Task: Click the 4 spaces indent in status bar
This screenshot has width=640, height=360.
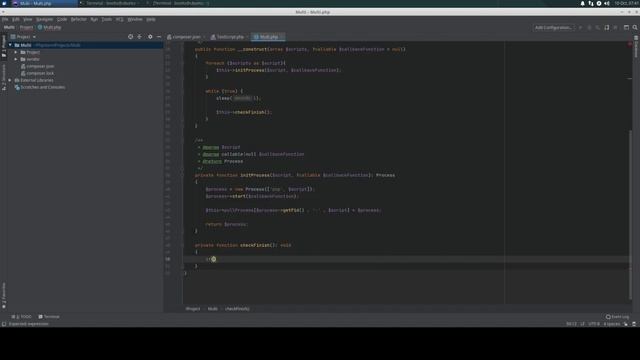Action: pyautogui.click(x=611, y=324)
